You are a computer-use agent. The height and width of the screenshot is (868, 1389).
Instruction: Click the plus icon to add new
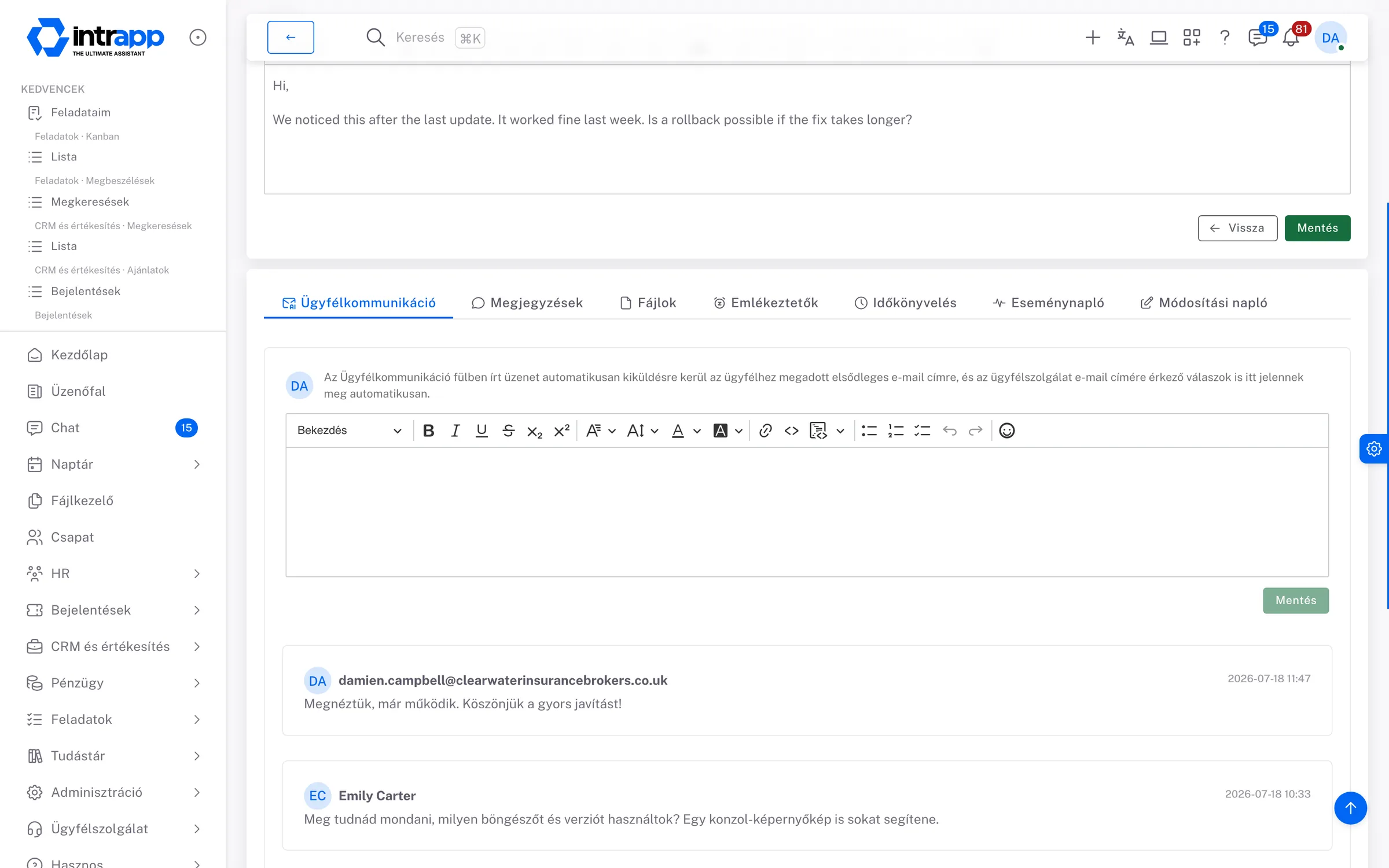click(1092, 38)
